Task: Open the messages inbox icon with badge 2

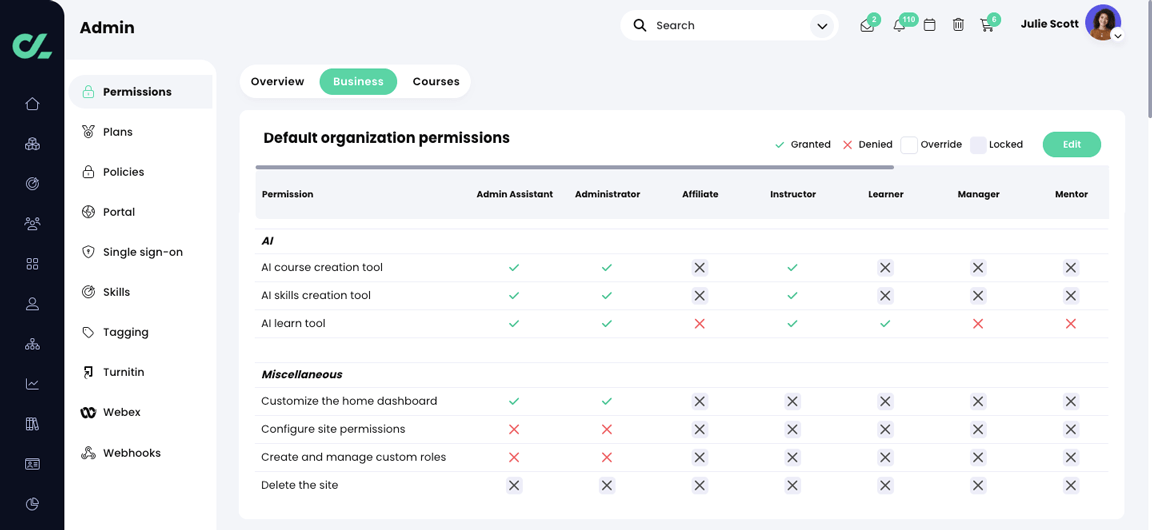Action: click(868, 26)
